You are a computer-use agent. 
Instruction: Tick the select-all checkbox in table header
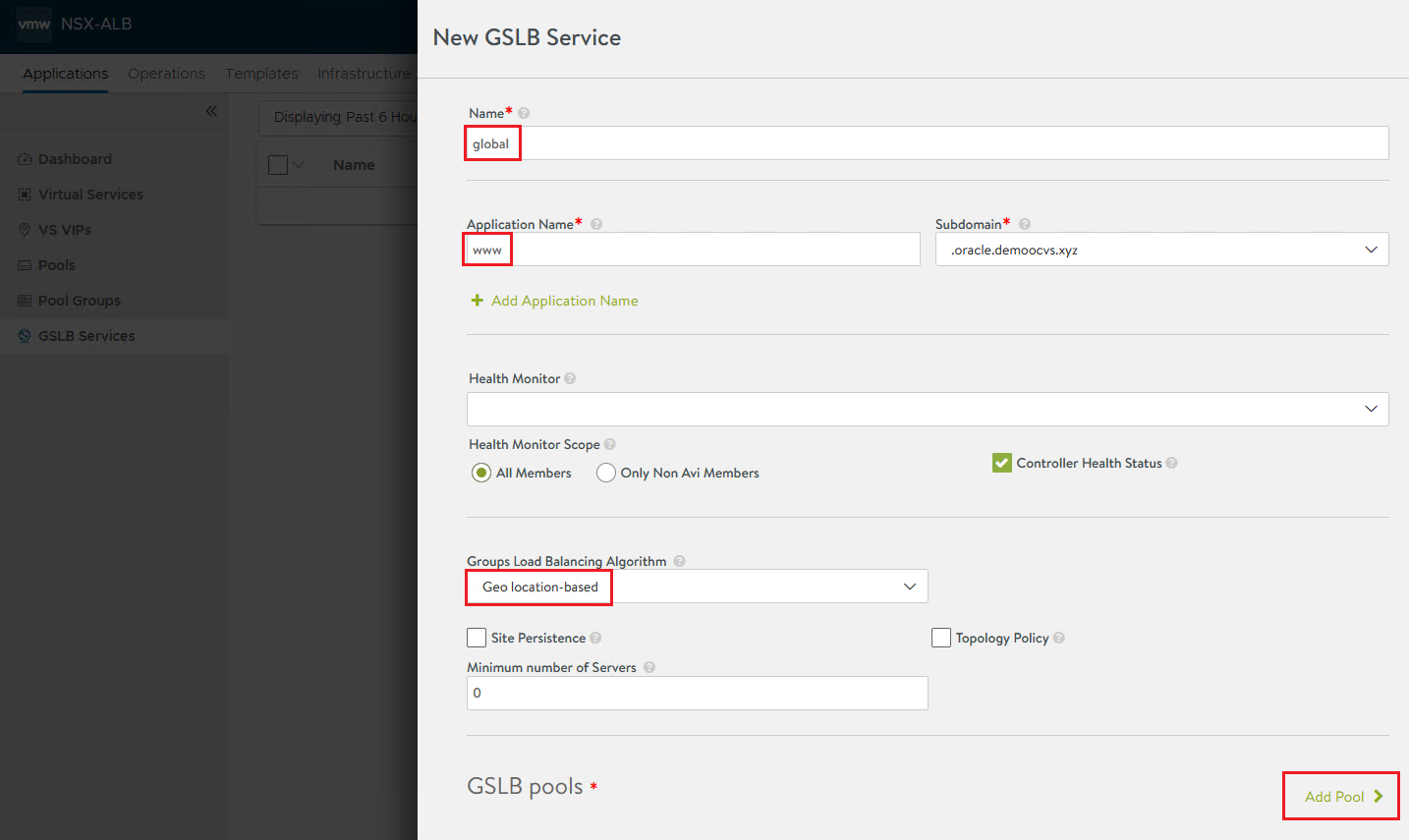(x=278, y=165)
